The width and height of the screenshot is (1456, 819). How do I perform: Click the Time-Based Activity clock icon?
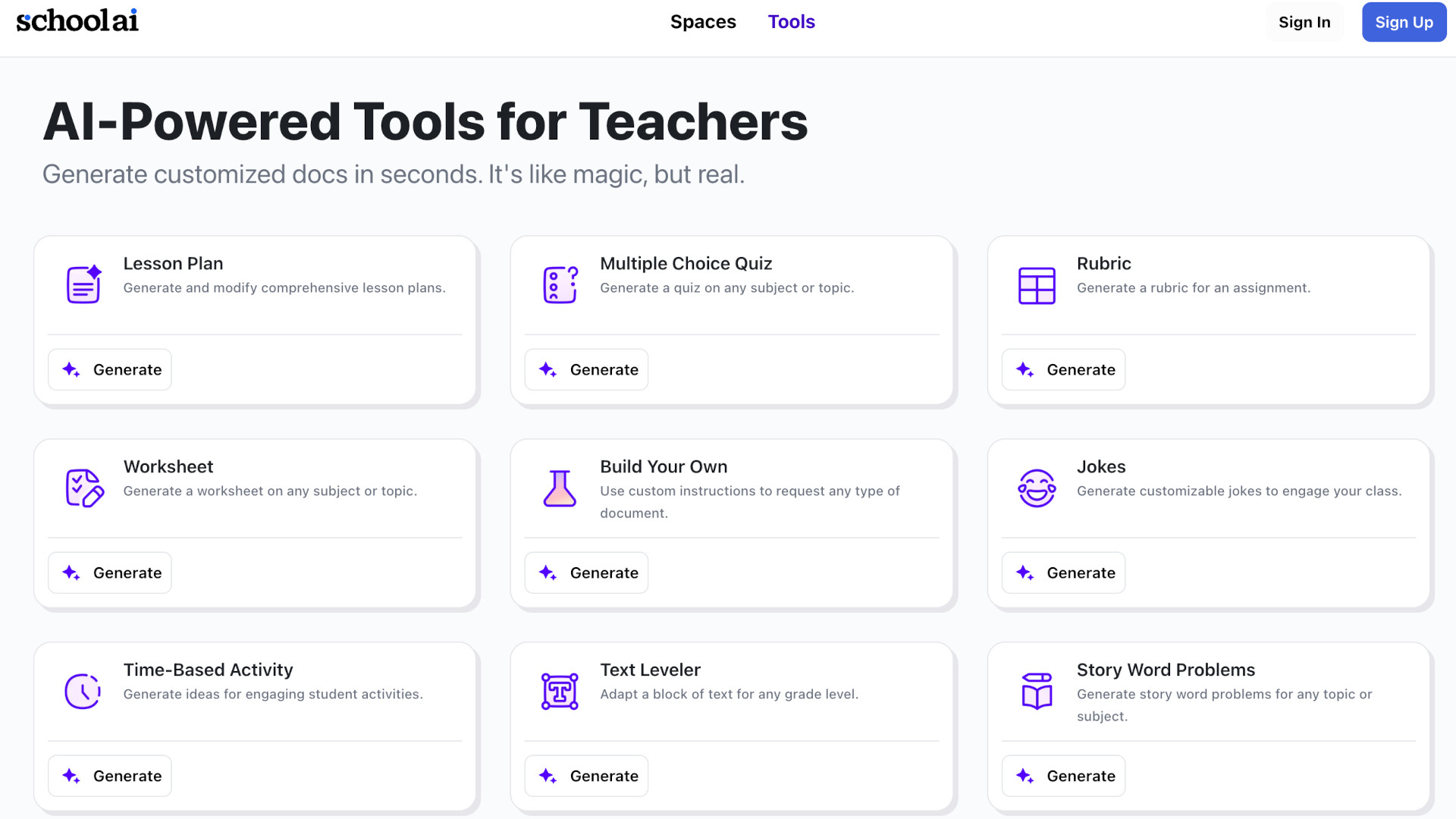(83, 691)
